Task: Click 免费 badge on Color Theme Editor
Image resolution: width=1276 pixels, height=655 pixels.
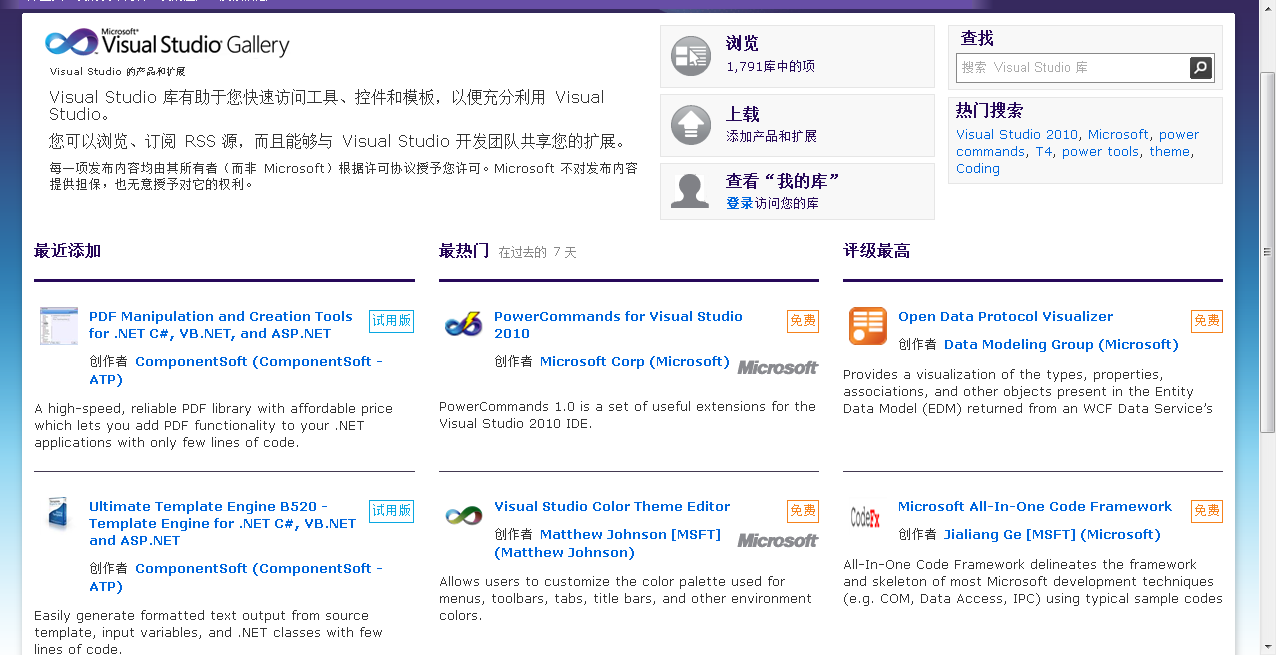Action: [x=803, y=511]
